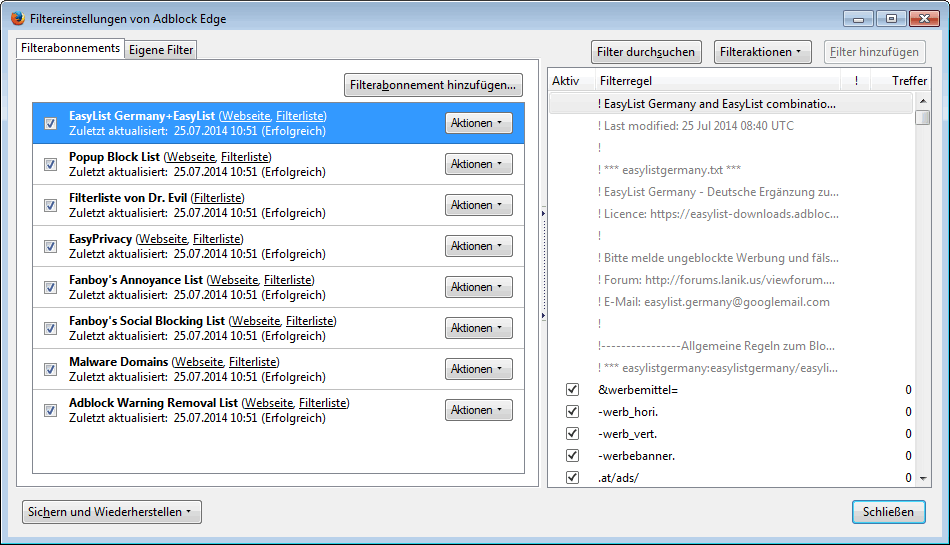The image size is (950, 545).
Task: Expand Aktionen for Filterliste von Dr. Evil
Action: pyautogui.click(x=479, y=205)
